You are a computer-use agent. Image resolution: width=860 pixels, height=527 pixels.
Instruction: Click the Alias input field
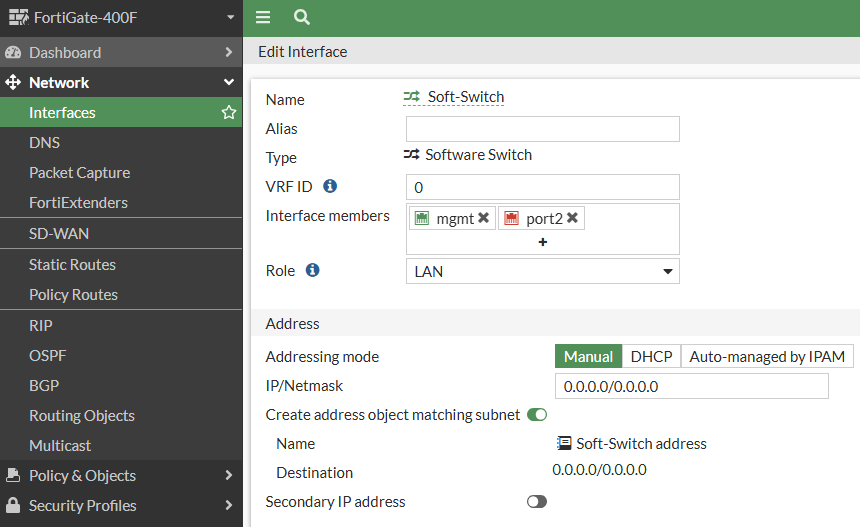(x=542, y=129)
